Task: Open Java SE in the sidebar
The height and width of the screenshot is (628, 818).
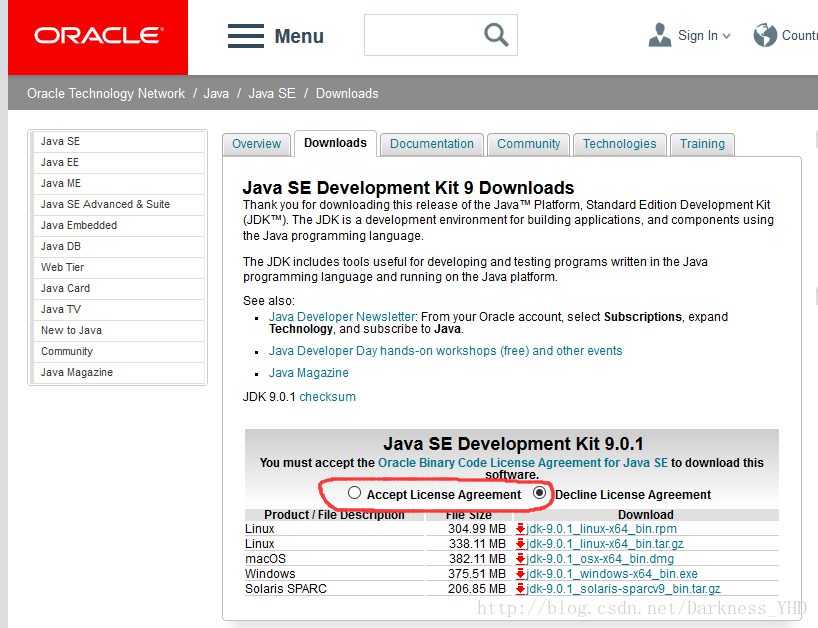Action: 117,141
